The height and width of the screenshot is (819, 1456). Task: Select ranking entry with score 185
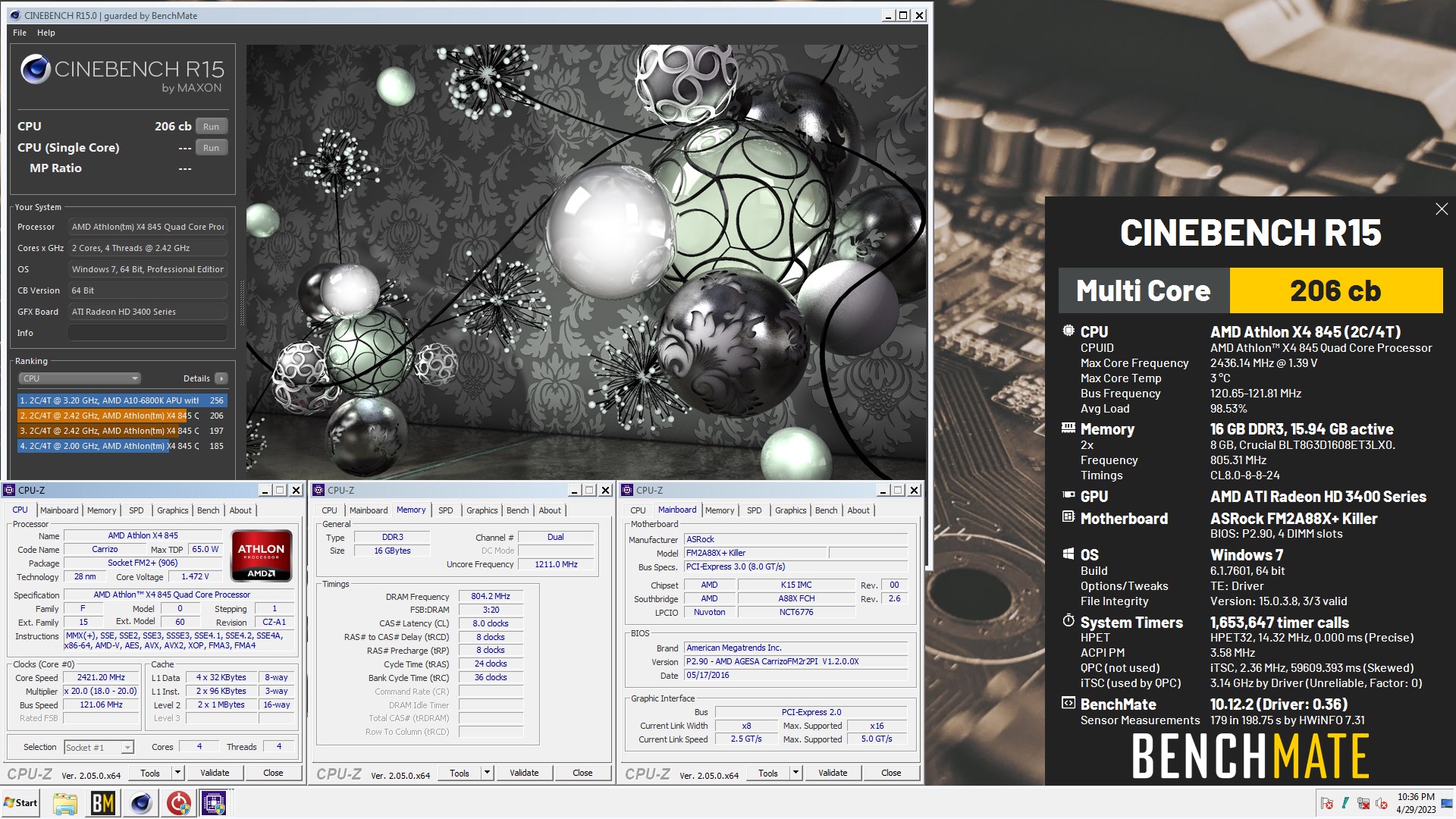(x=122, y=446)
